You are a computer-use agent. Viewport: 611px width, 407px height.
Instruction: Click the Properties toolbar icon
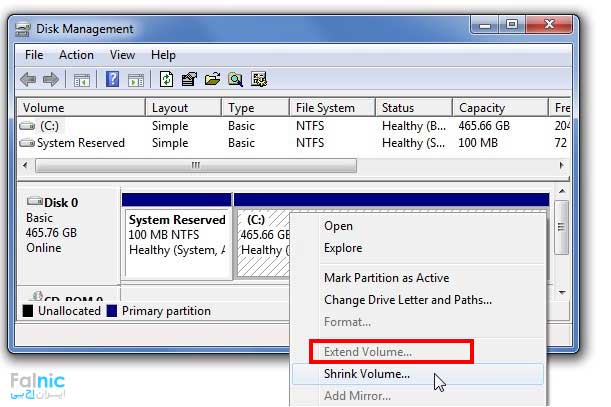pos(189,79)
